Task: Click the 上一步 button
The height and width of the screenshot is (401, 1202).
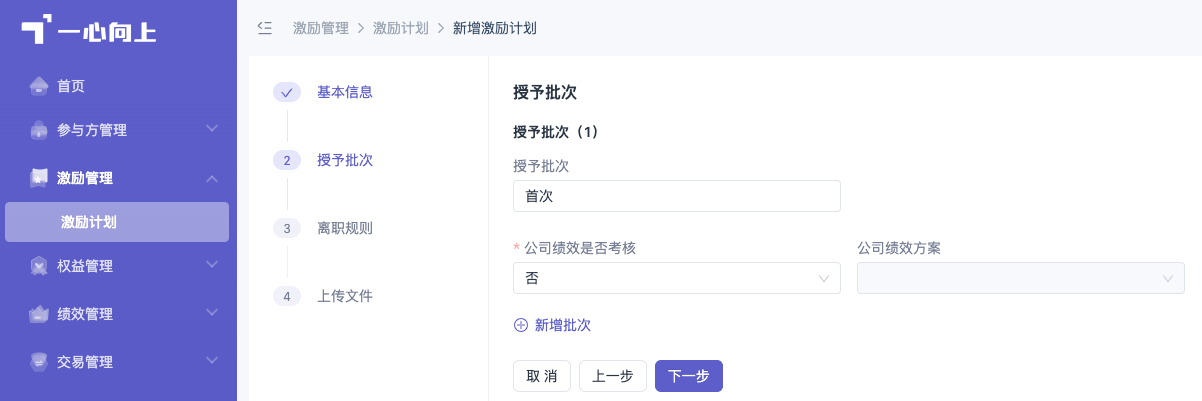Action: (x=613, y=376)
